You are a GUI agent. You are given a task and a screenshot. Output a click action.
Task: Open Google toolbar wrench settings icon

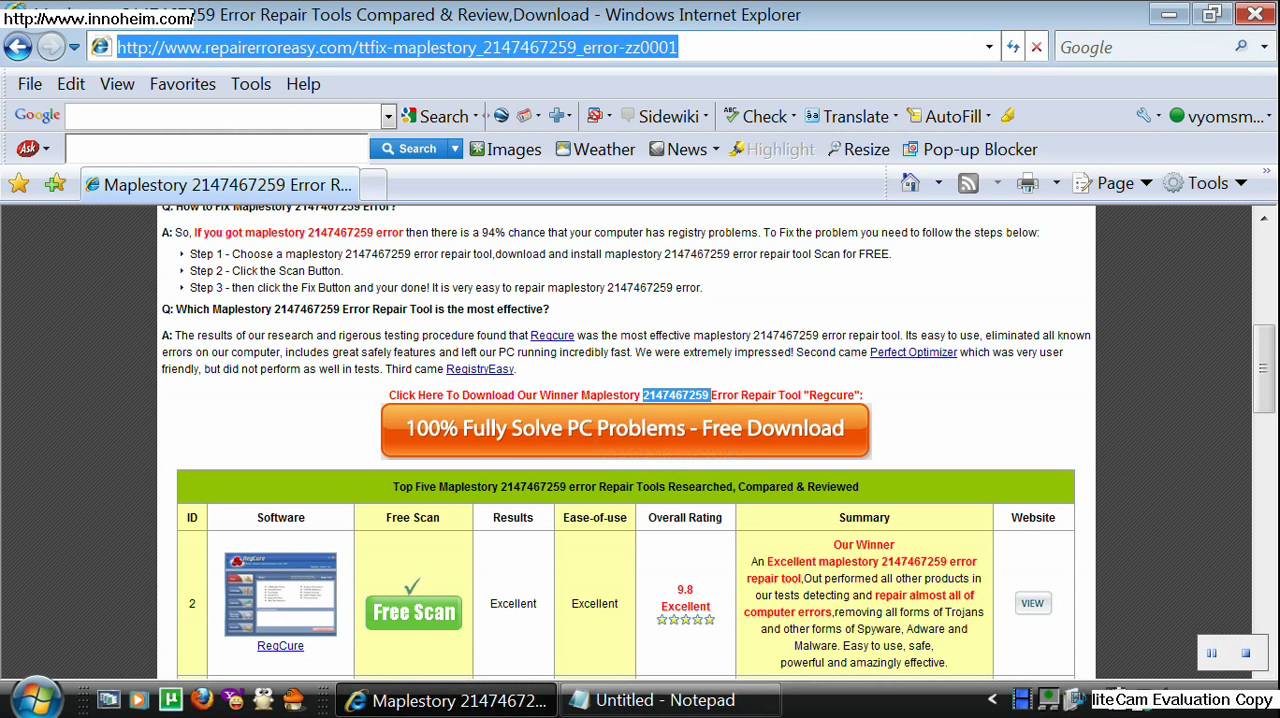point(1144,116)
